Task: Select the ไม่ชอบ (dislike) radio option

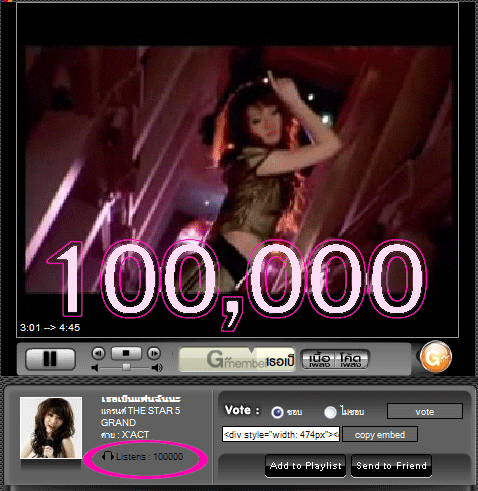Action: pyautogui.click(x=330, y=412)
